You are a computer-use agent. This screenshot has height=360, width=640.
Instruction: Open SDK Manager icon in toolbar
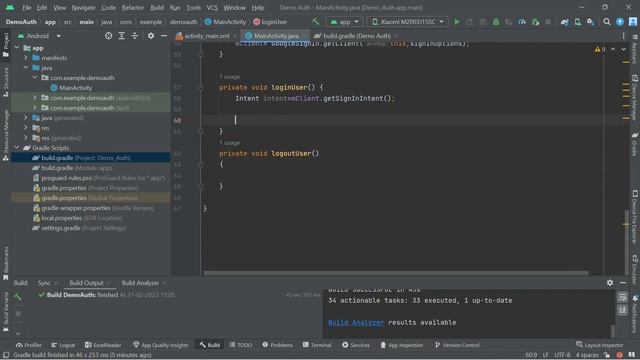(x=591, y=22)
